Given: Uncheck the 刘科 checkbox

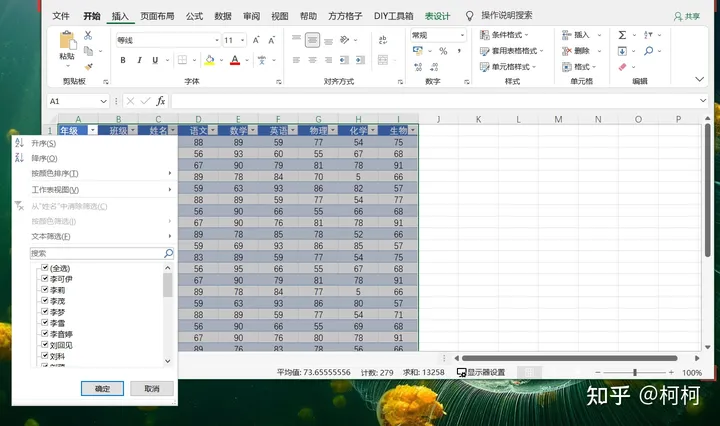Looking at the screenshot, I should pos(45,355).
